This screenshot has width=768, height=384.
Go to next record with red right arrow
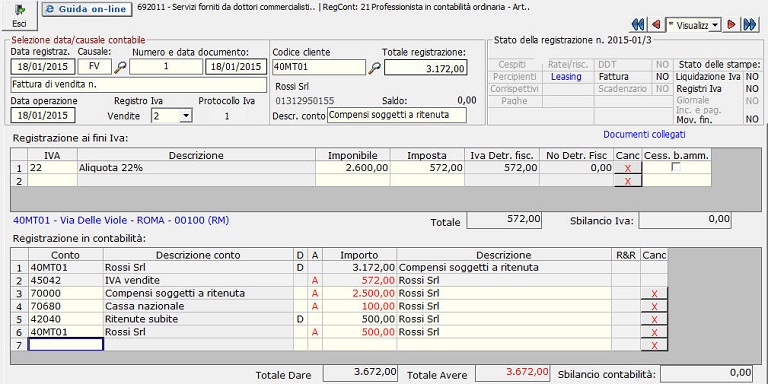tap(732, 25)
